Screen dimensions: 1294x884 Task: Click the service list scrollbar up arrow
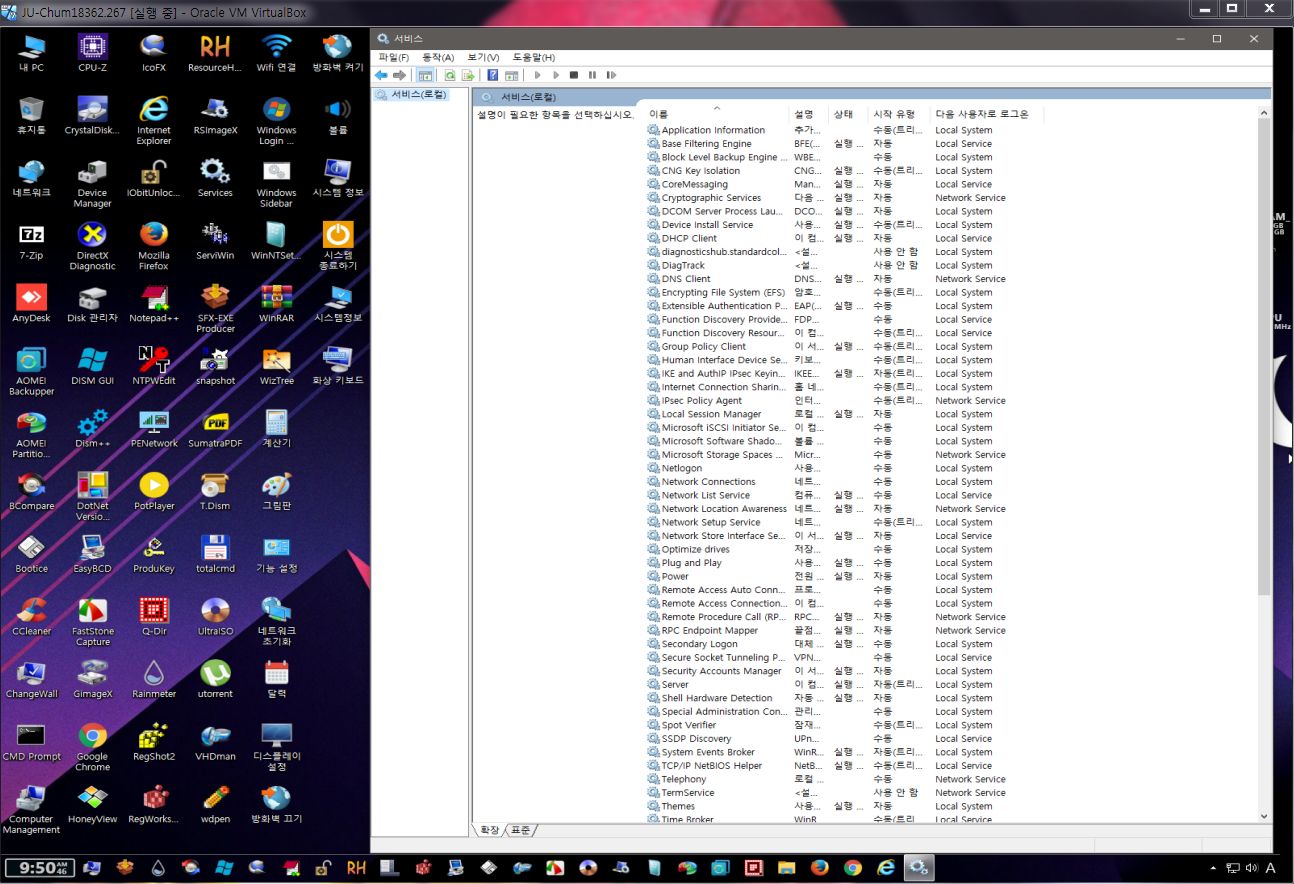pos(1264,112)
